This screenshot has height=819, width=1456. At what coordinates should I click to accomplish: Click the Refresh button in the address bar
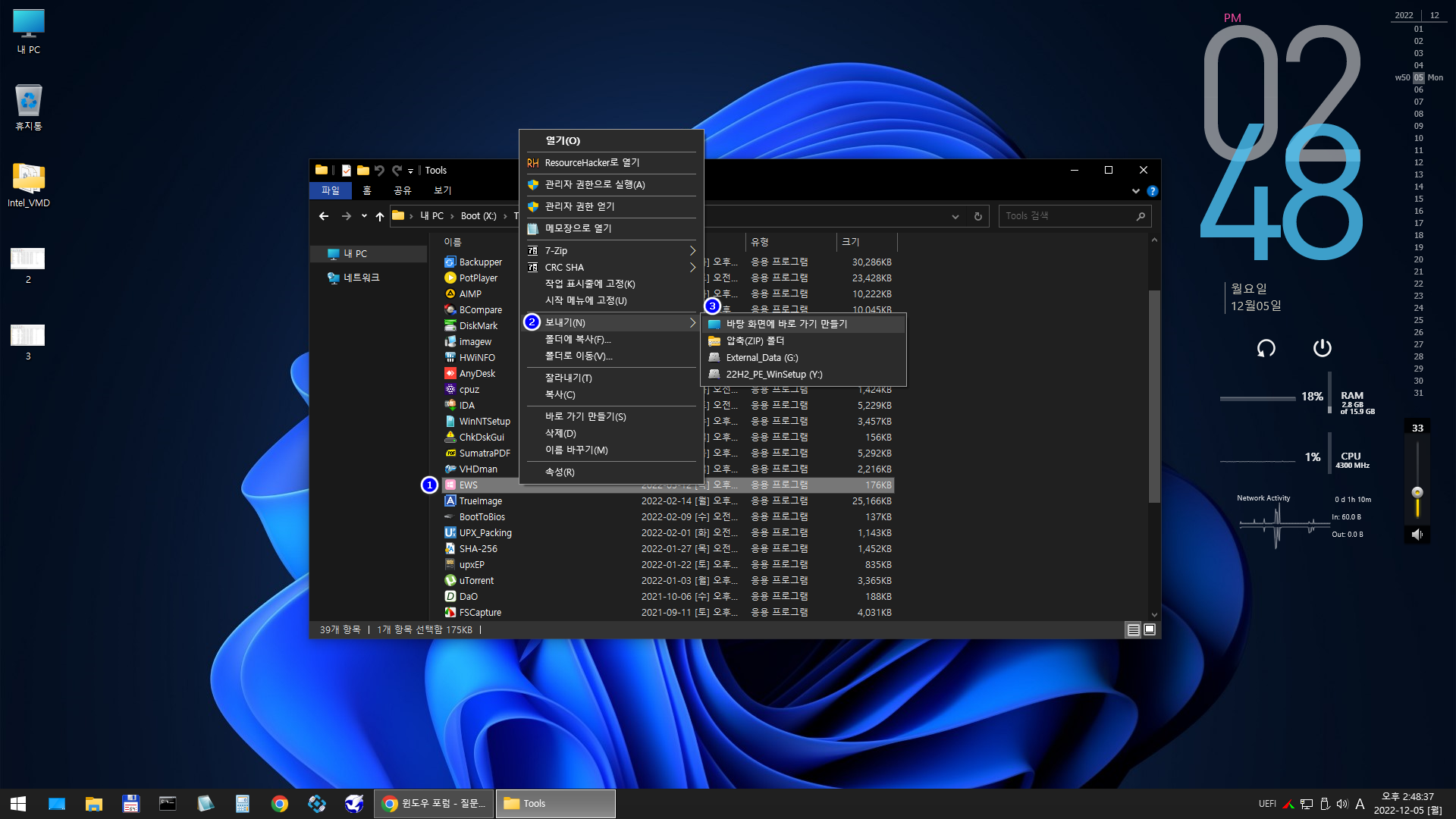click(x=978, y=217)
